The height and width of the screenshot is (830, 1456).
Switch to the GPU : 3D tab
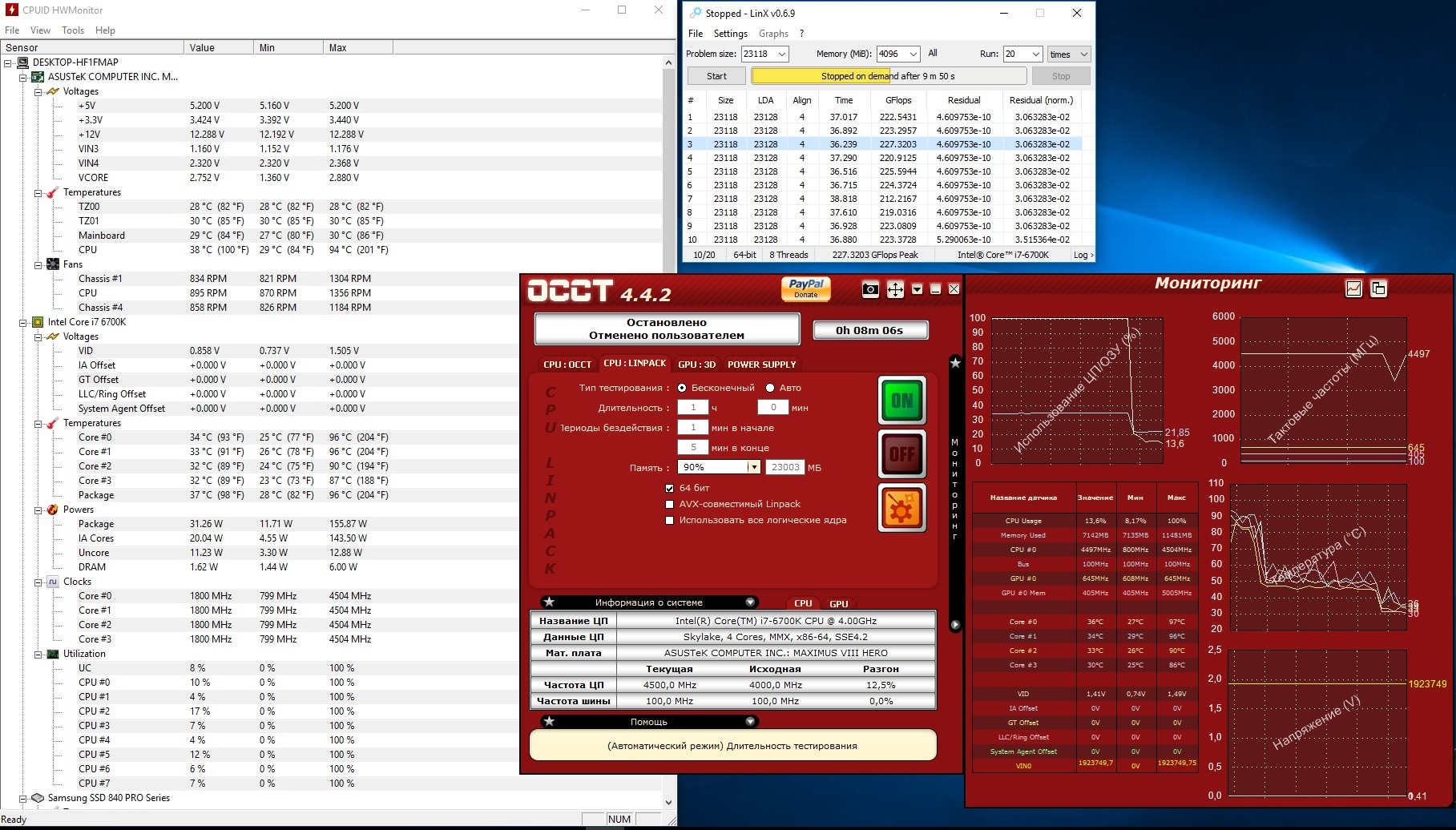696,365
